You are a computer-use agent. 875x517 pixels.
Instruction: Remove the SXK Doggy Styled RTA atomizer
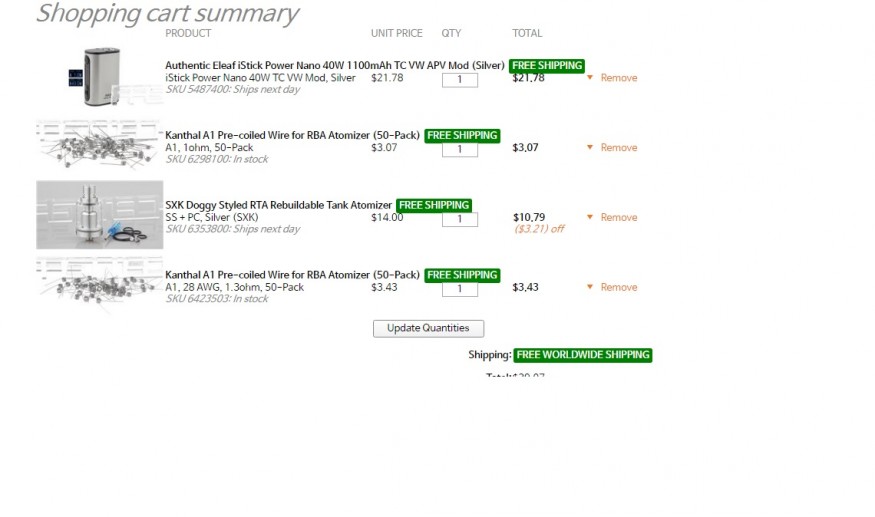618,218
